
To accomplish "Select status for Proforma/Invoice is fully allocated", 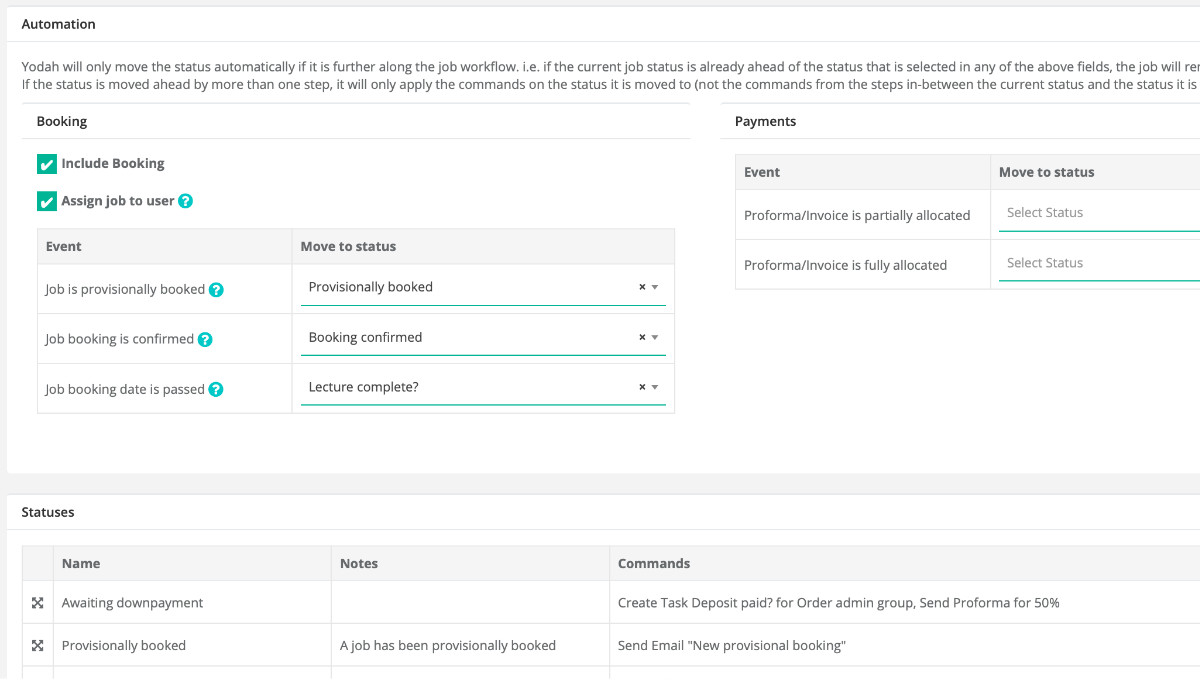I will (x=1097, y=263).
